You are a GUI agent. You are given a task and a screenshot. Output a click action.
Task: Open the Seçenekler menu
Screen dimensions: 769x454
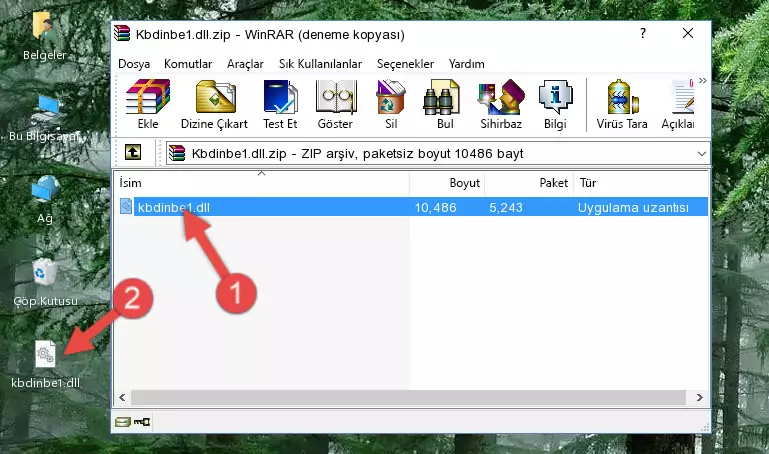tap(405, 64)
